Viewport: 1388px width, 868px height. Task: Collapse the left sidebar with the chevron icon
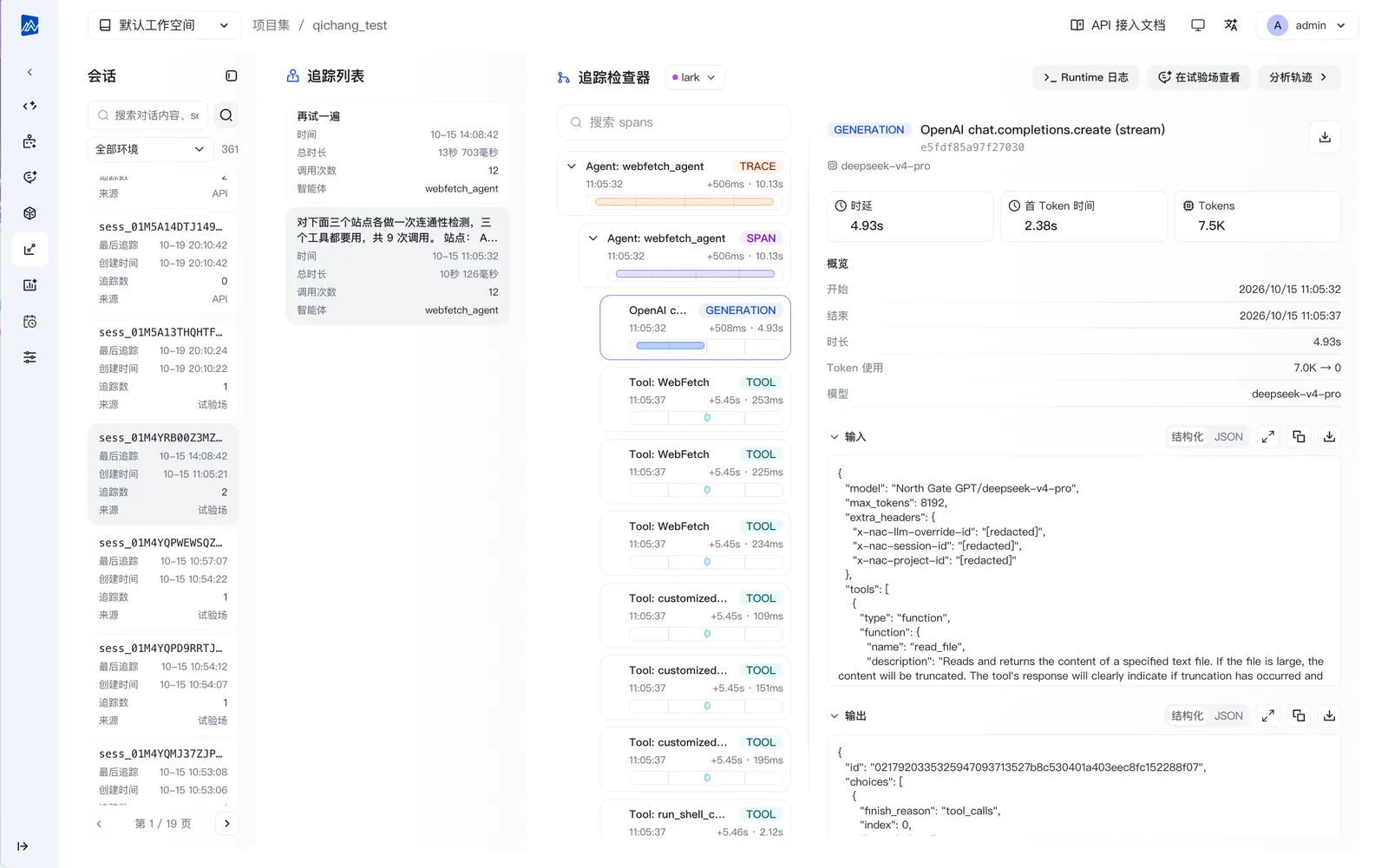coord(29,73)
